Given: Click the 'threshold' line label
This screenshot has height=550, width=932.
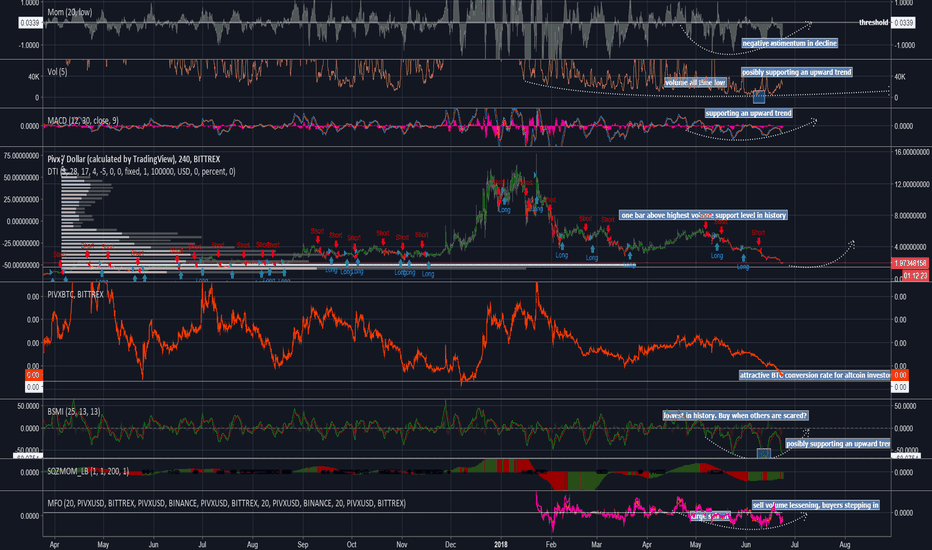Looking at the screenshot, I should tap(873, 23).
